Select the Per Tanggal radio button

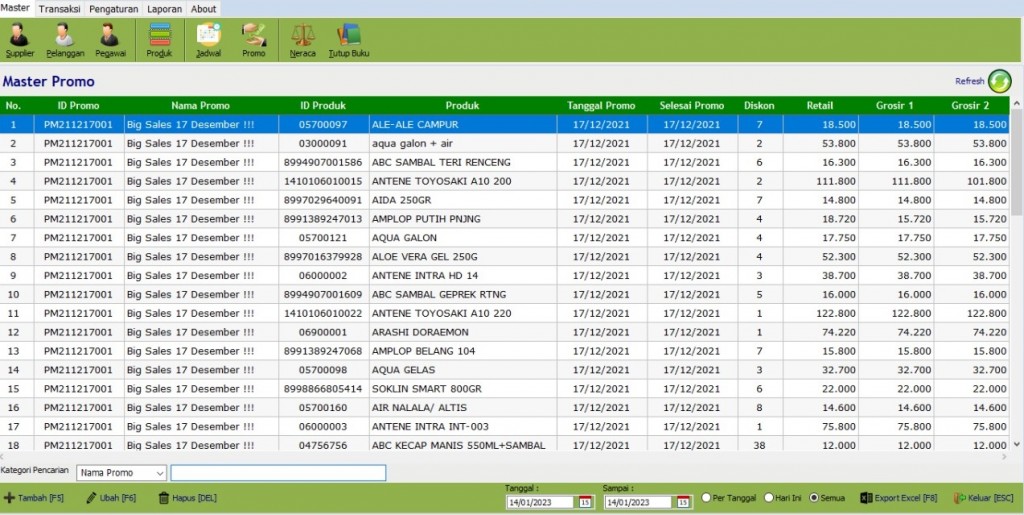coord(706,497)
